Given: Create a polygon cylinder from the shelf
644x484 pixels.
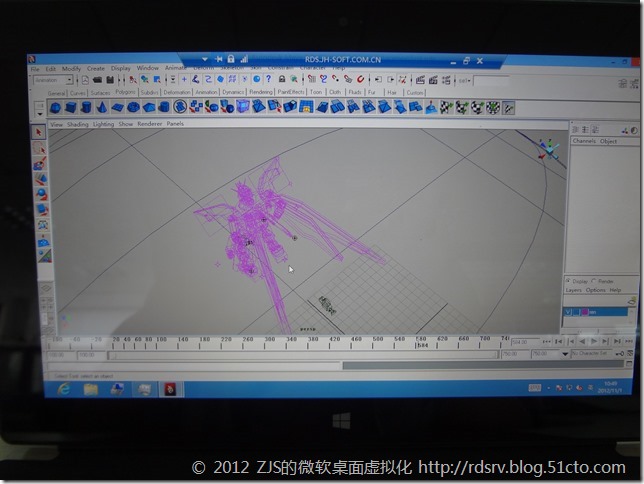Looking at the screenshot, I should click(x=86, y=108).
